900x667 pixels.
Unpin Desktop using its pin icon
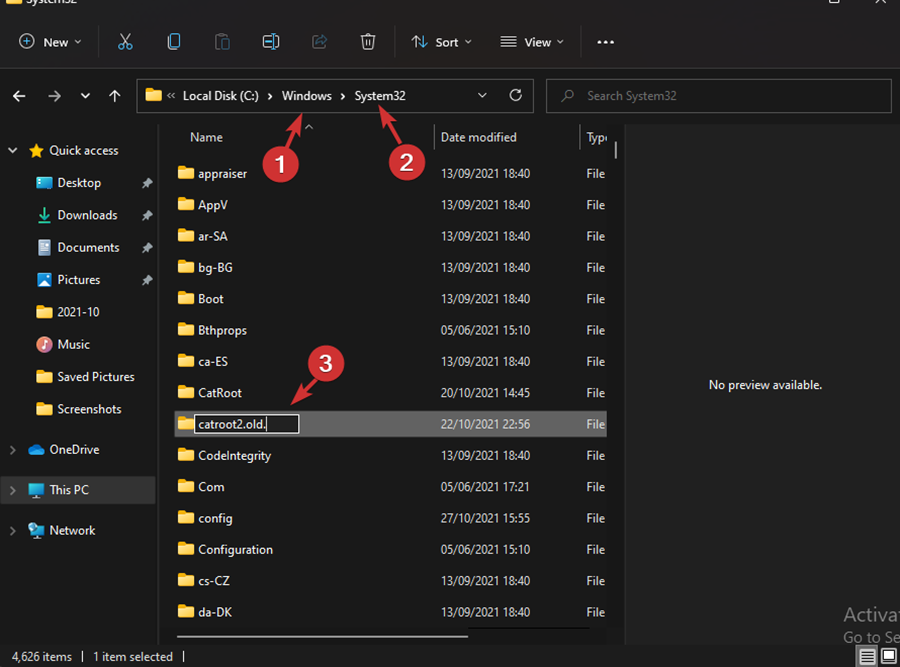tap(147, 183)
